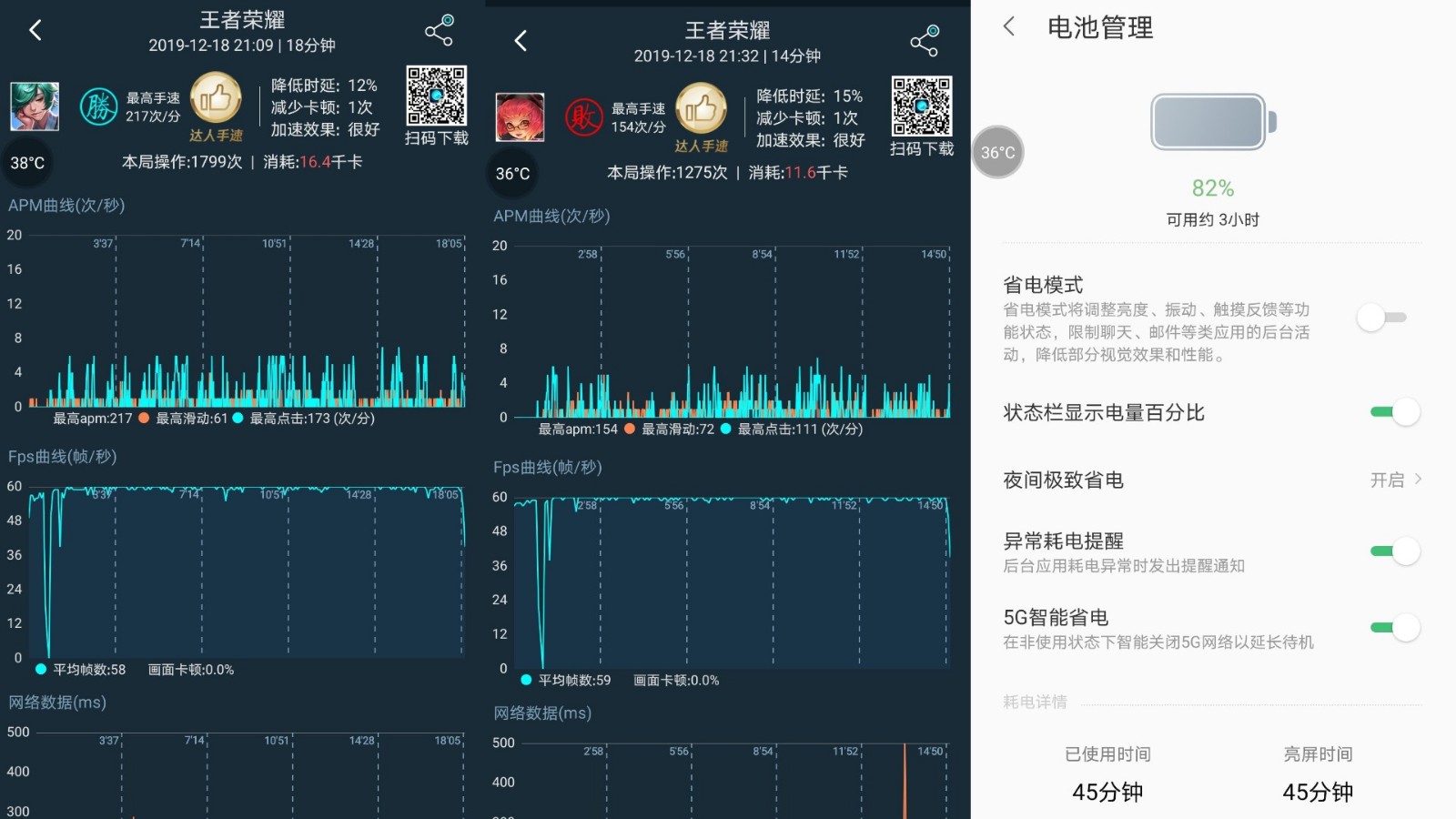Tap 最高手速 217次/分 stat

click(153, 107)
